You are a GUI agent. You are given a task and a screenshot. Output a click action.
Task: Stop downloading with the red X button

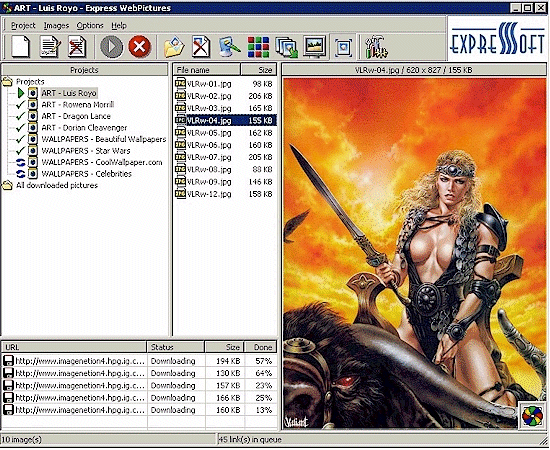click(140, 46)
